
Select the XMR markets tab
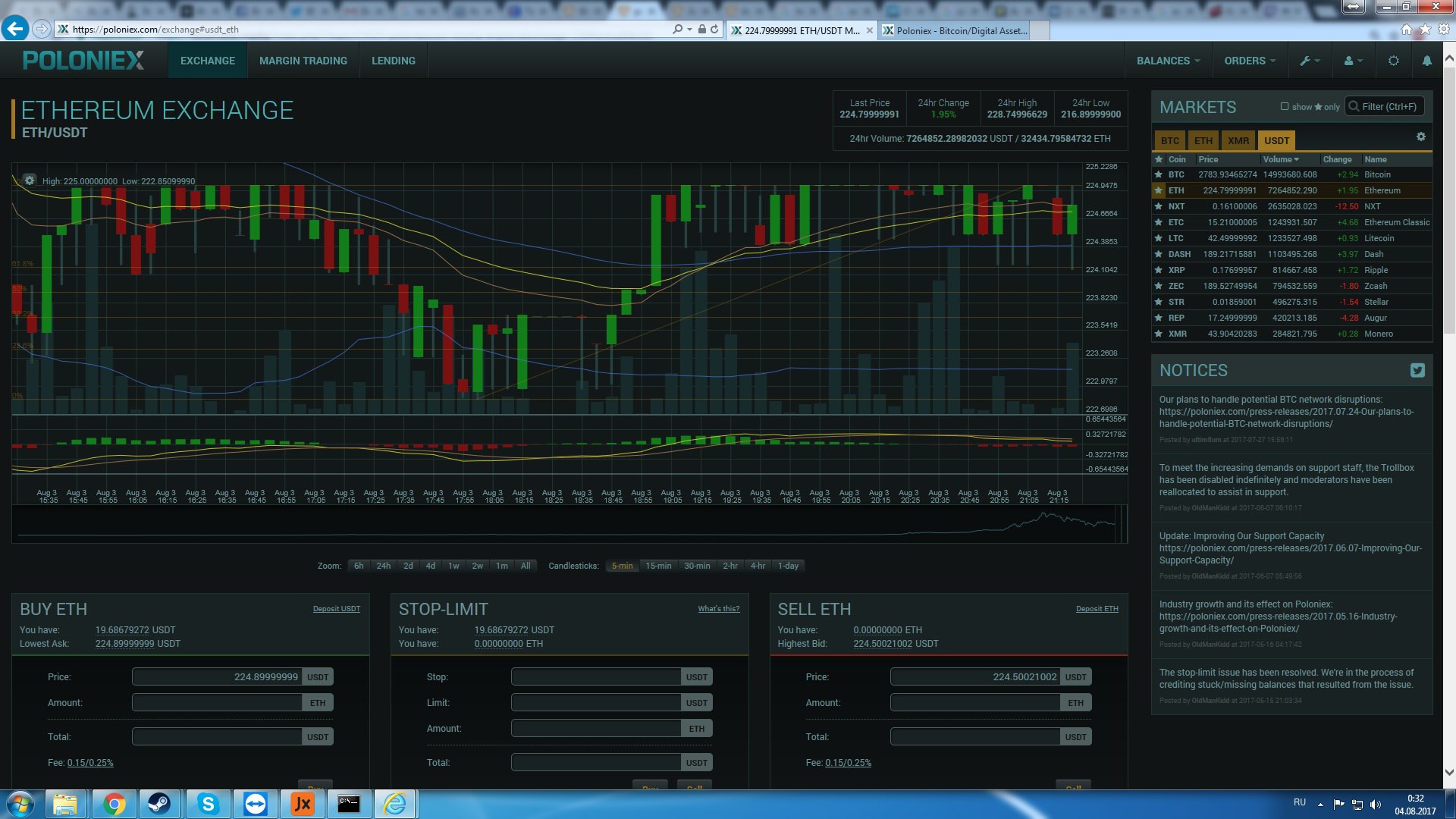pyautogui.click(x=1238, y=140)
